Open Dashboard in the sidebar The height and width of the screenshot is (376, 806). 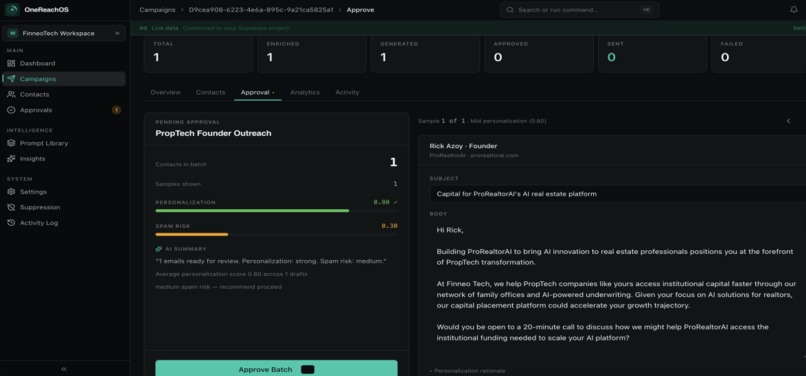64,63
